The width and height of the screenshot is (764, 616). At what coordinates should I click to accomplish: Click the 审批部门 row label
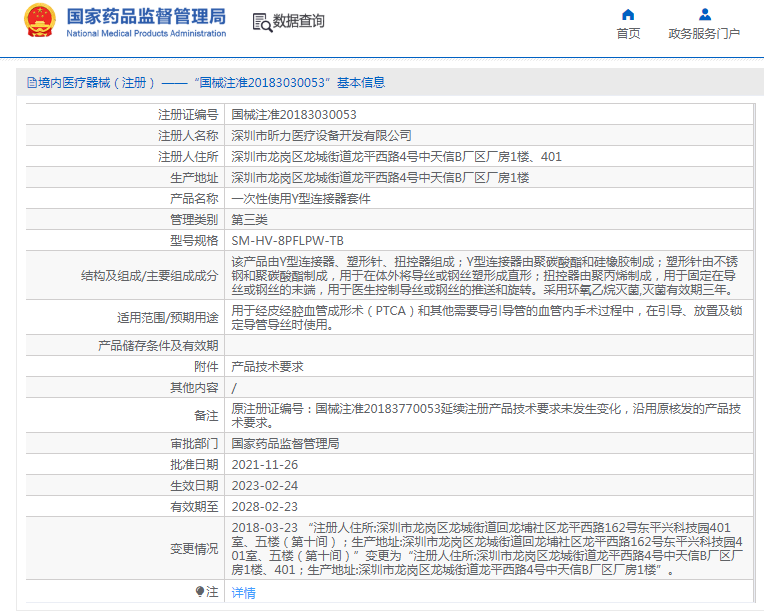click(x=194, y=444)
